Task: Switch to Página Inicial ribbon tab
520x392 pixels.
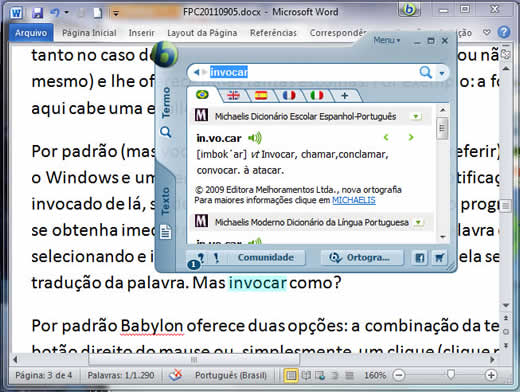Action: click(x=89, y=33)
